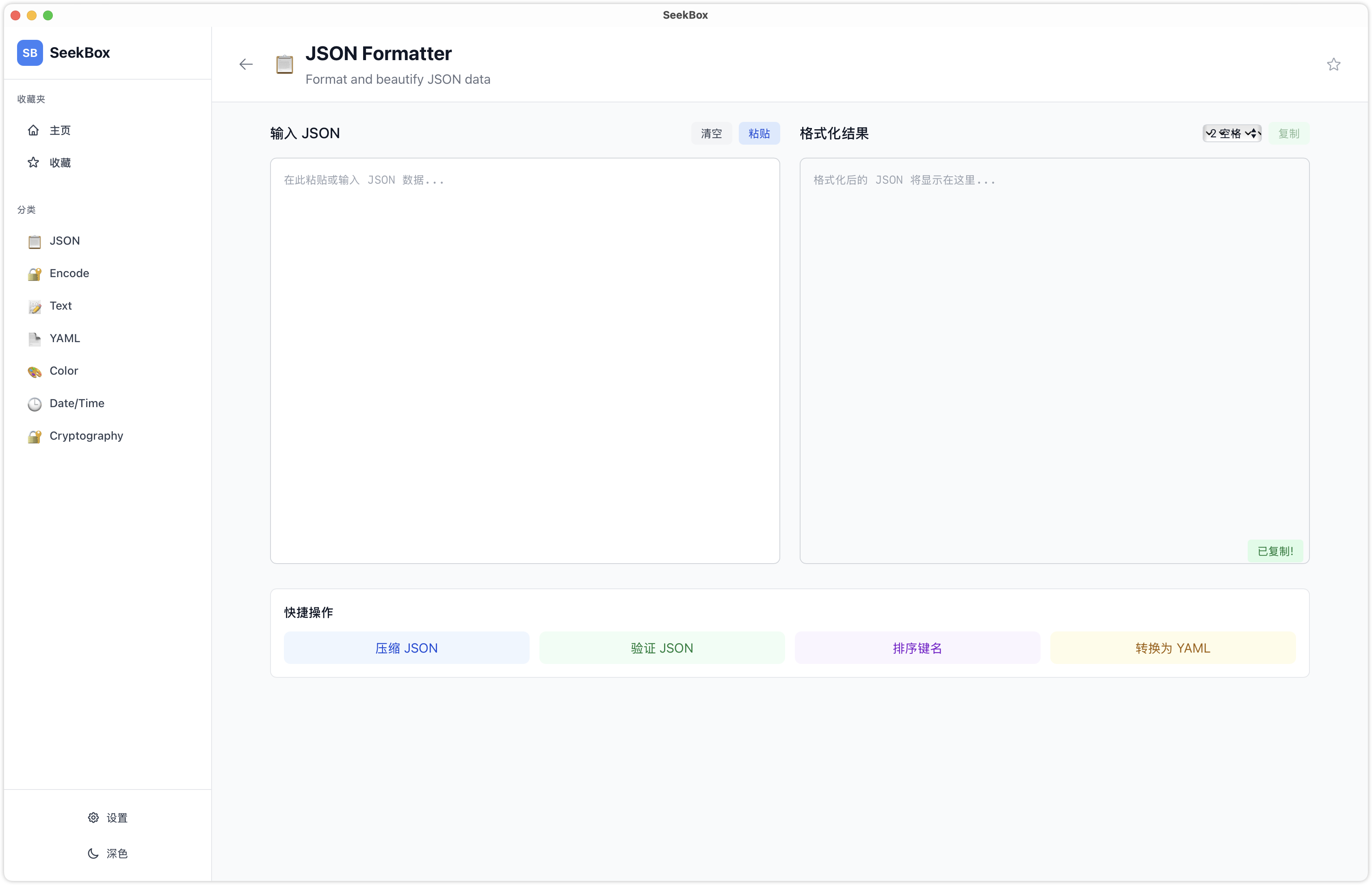Open 设置 settings
The height and width of the screenshot is (885, 1372).
click(x=108, y=818)
